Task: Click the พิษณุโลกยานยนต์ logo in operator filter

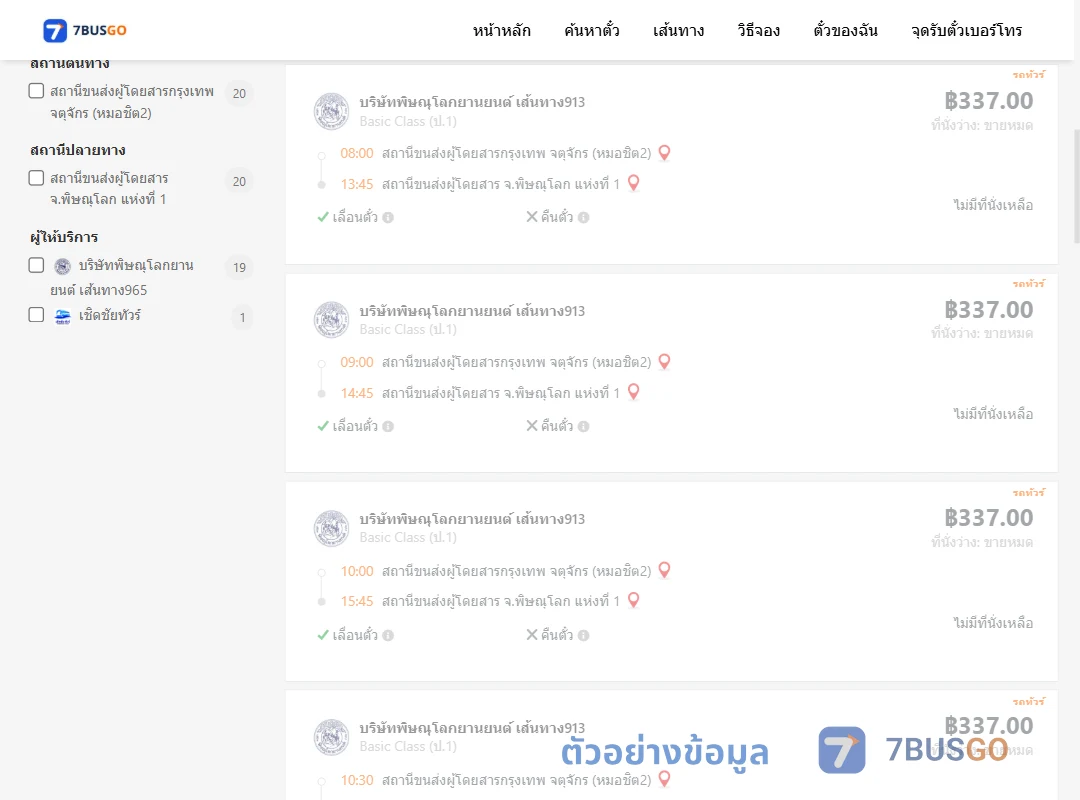Action: pos(63,266)
